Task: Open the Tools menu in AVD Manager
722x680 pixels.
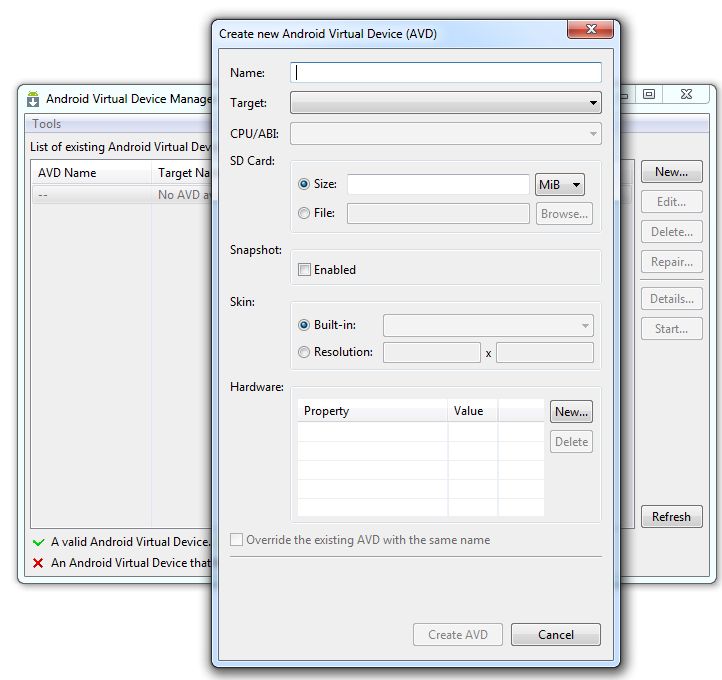Action: pos(47,124)
